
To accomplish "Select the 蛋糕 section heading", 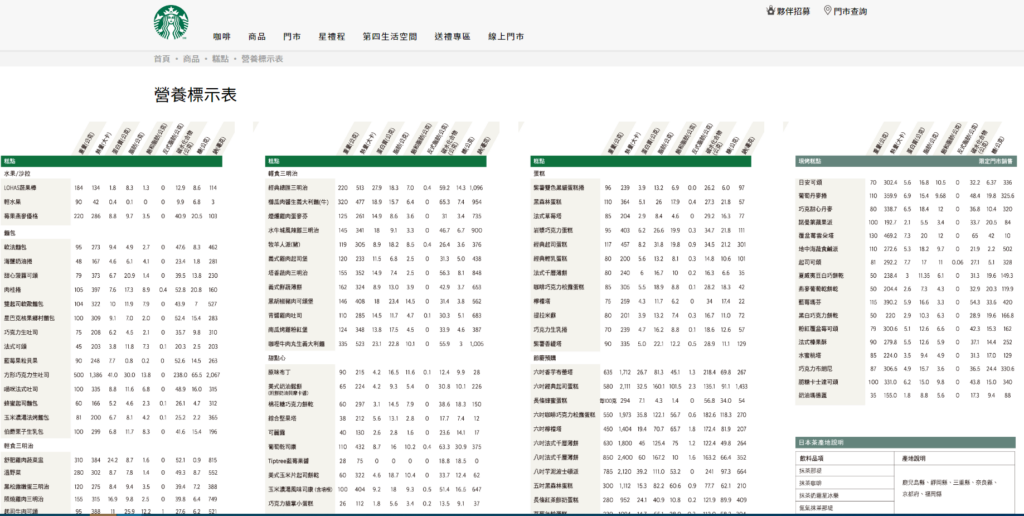I will (x=539, y=174).
